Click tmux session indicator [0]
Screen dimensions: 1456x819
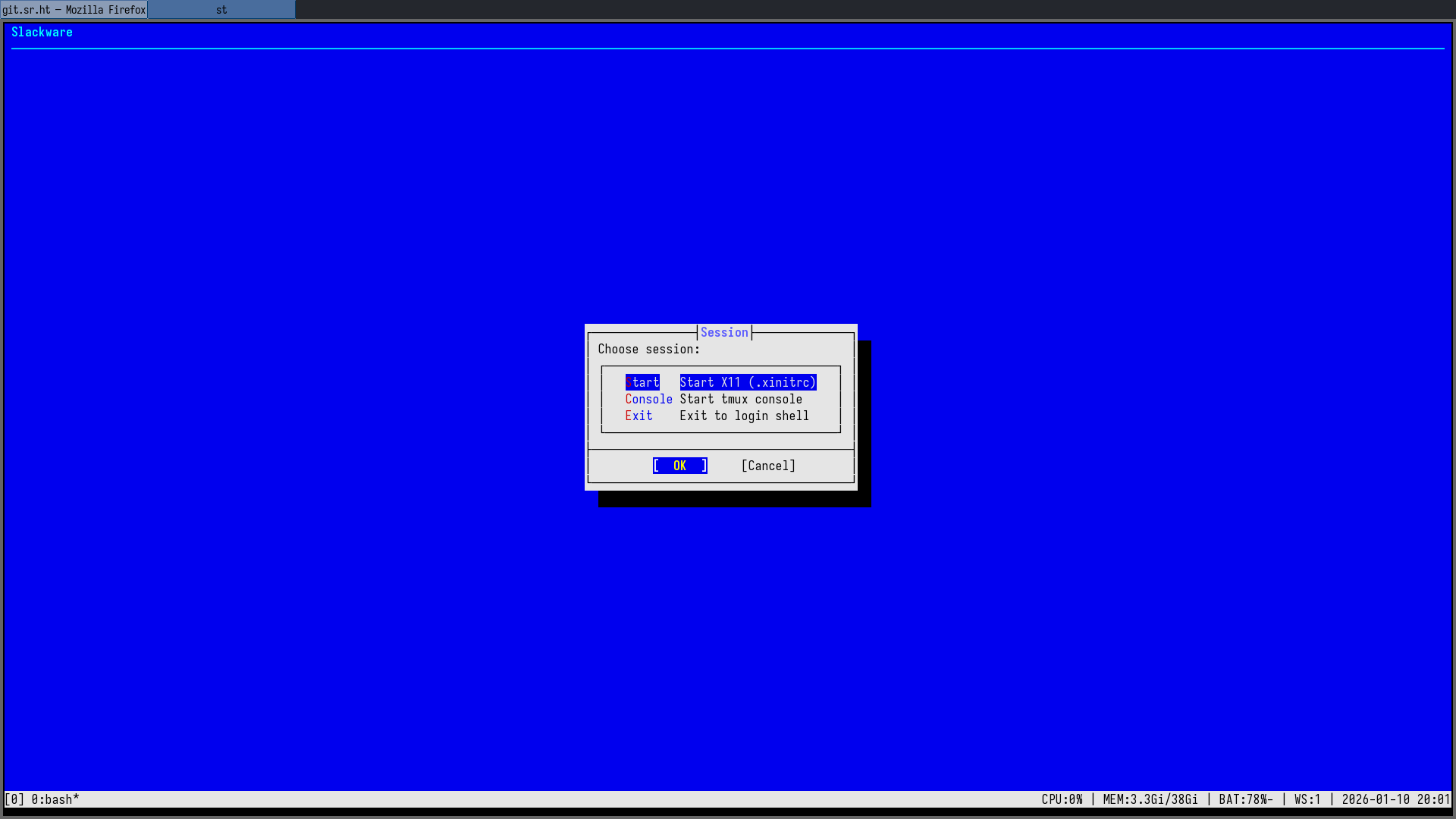pyautogui.click(x=14, y=799)
